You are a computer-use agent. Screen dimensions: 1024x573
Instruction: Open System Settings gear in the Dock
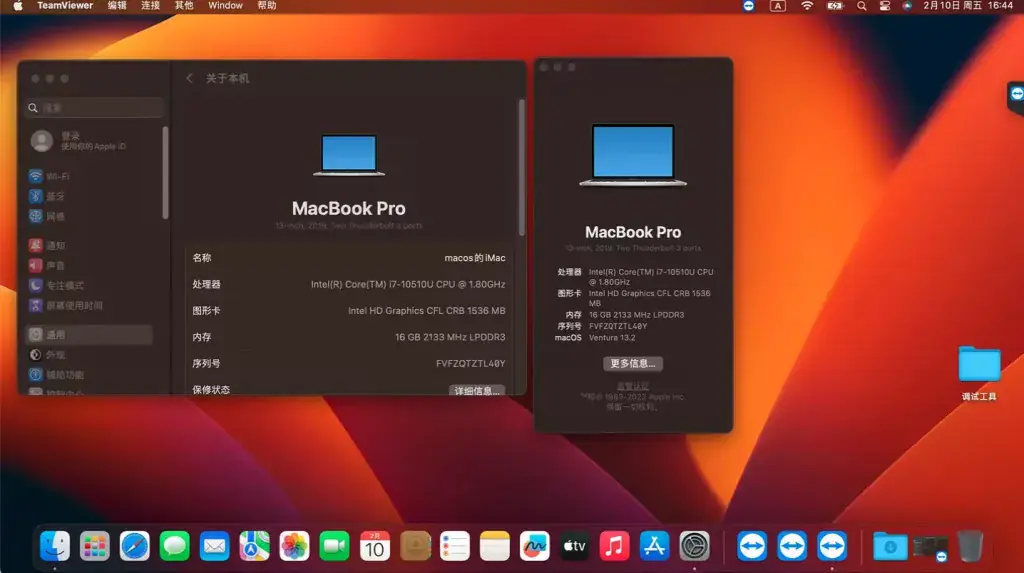(x=694, y=546)
